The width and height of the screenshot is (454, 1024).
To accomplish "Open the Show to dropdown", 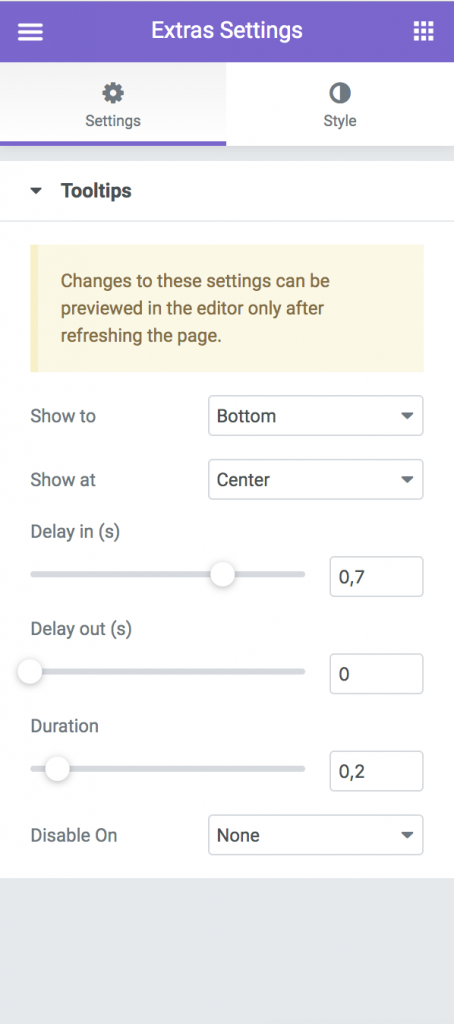I will pyautogui.click(x=316, y=415).
